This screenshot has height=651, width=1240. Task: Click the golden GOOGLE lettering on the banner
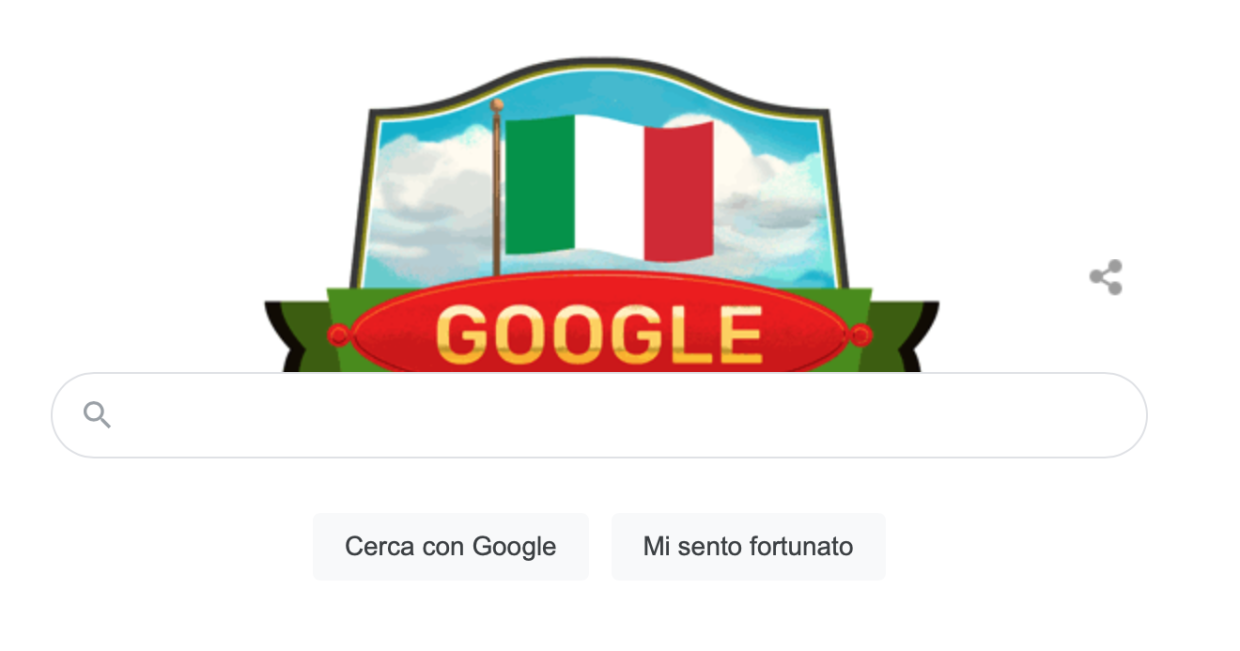[599, 335]
